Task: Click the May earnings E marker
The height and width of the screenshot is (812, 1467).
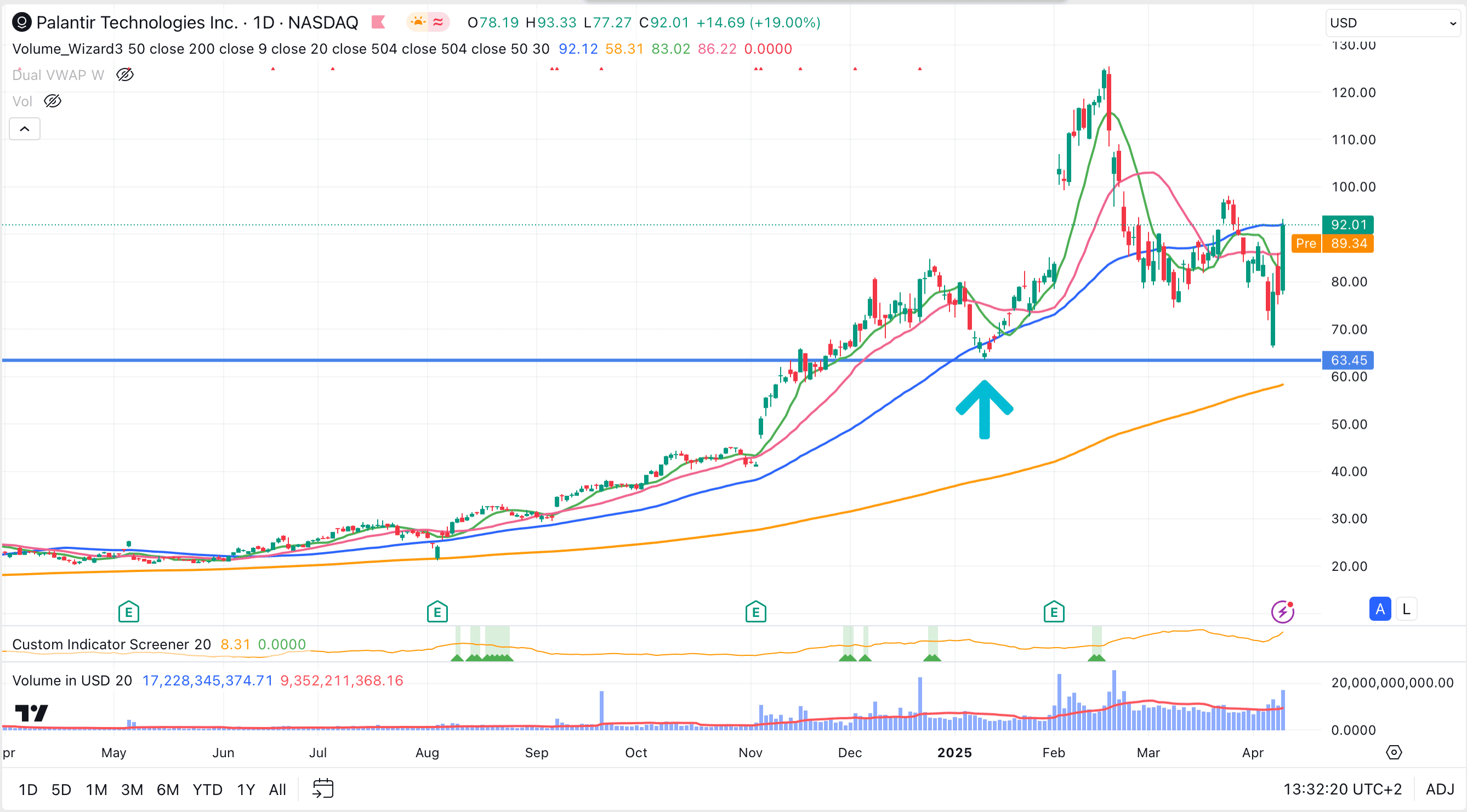Action: (129, 611)
